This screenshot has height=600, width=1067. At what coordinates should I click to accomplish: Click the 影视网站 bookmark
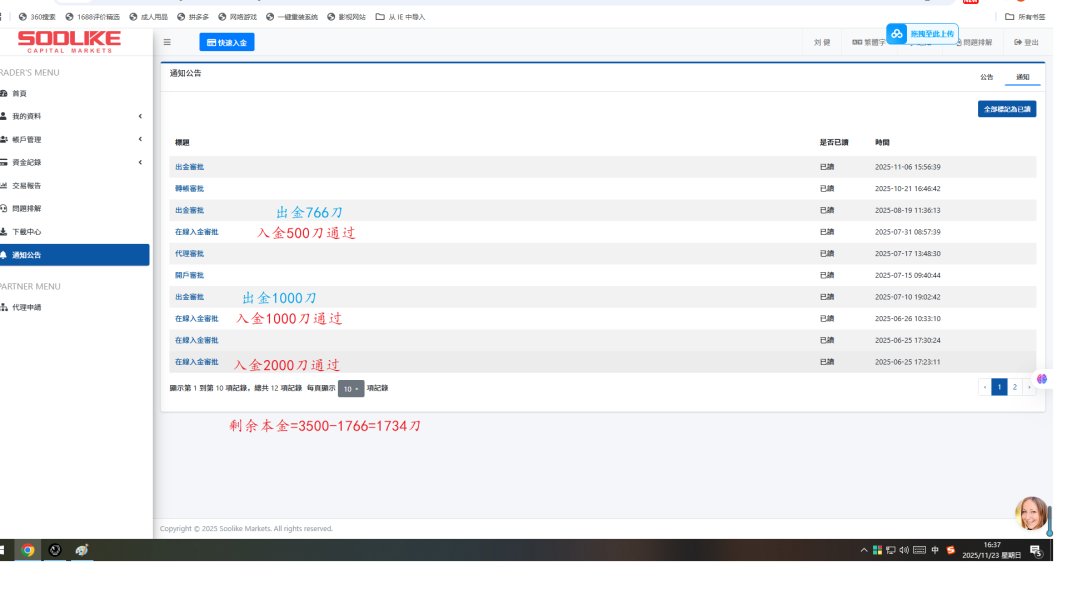pos(346,17)
